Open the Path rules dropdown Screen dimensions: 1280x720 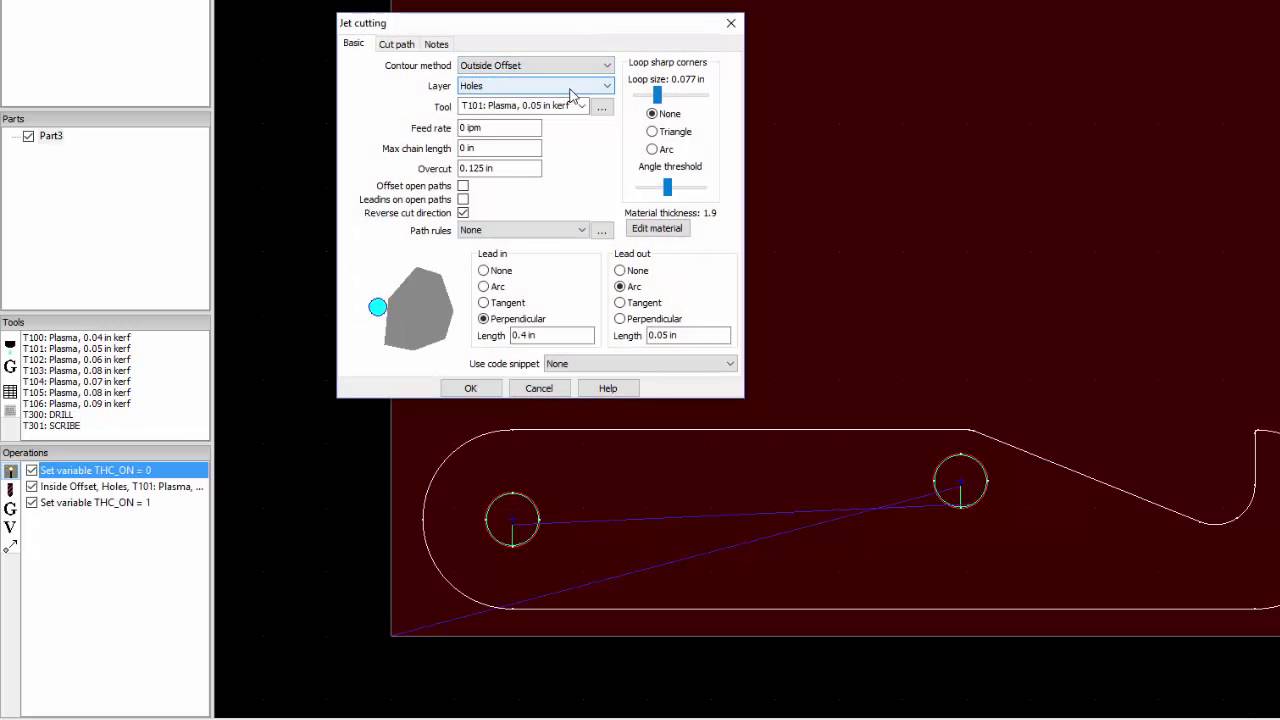(523, 231)
